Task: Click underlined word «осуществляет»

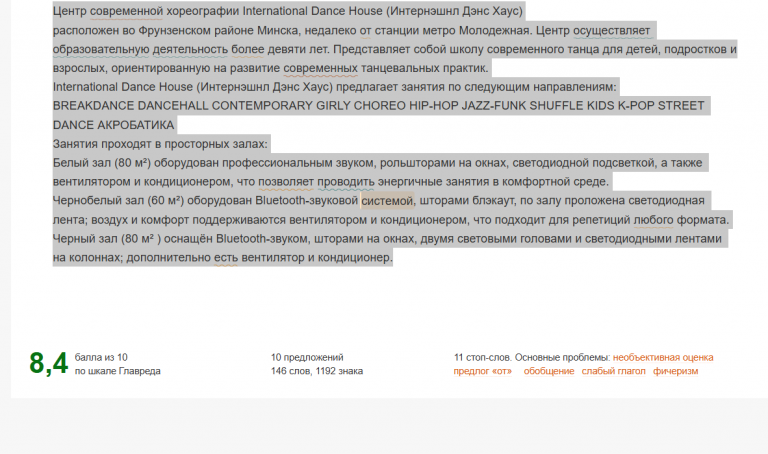Action: click(x=611, y=30)
